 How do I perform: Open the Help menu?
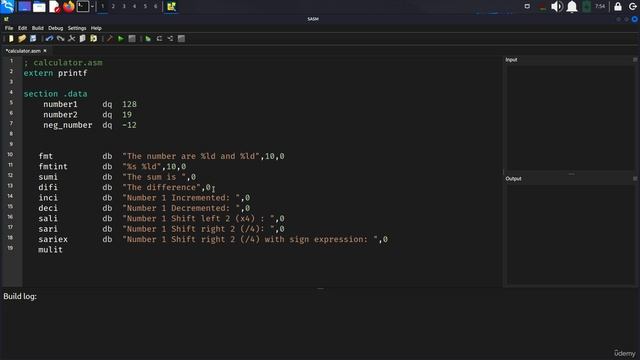[96, 28]
